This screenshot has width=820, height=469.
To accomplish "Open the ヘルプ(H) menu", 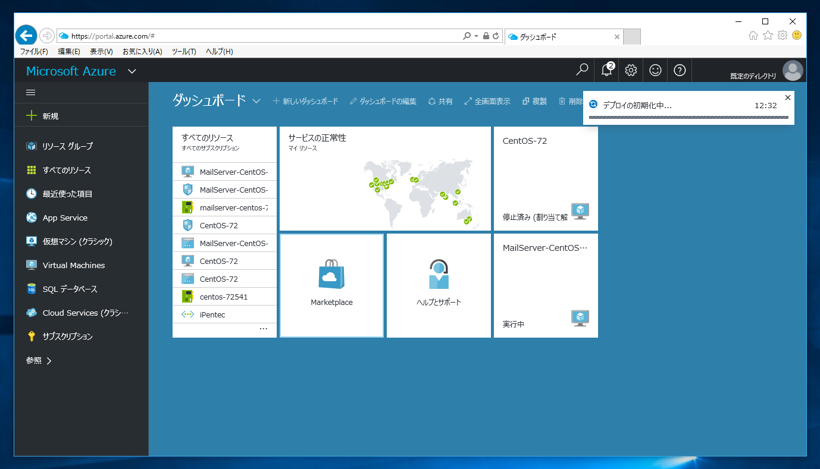I will [x=219, y=51].
